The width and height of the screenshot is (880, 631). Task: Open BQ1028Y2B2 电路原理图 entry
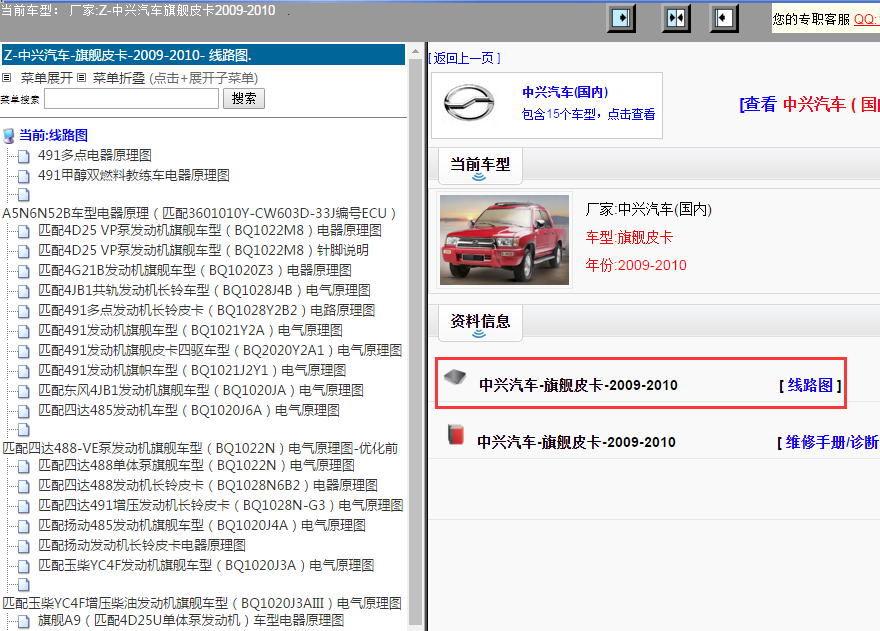coord(207,310)
